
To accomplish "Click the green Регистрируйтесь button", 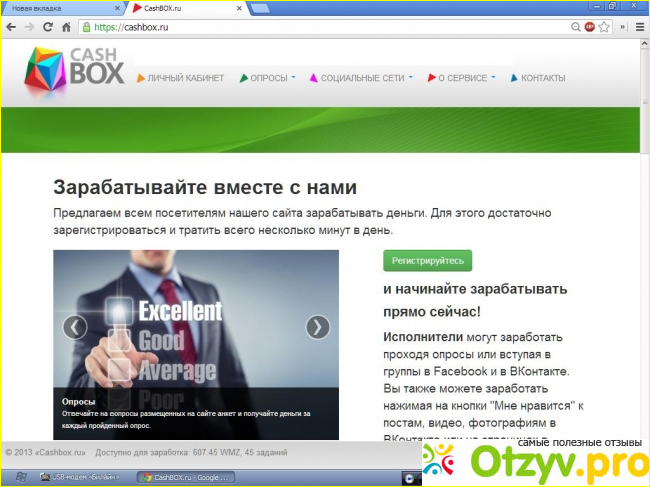I will click(x=427, y=260).
